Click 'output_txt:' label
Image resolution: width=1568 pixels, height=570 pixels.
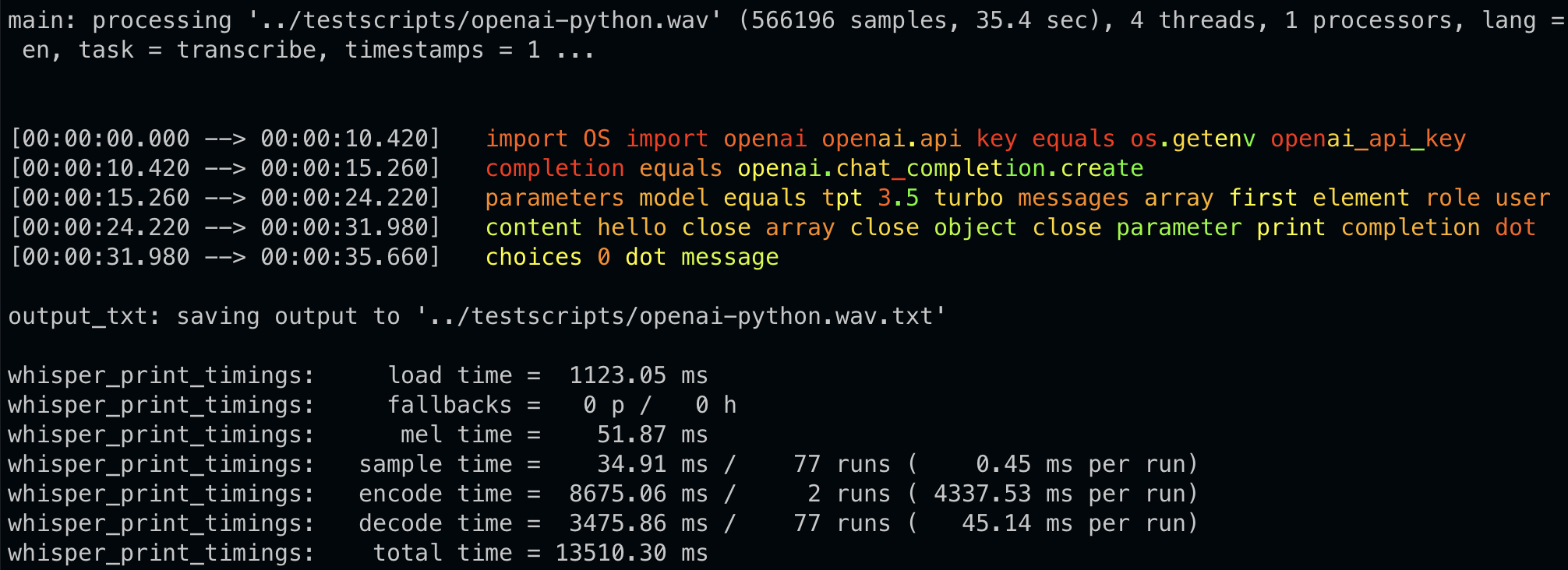click(x=85, y=317)
